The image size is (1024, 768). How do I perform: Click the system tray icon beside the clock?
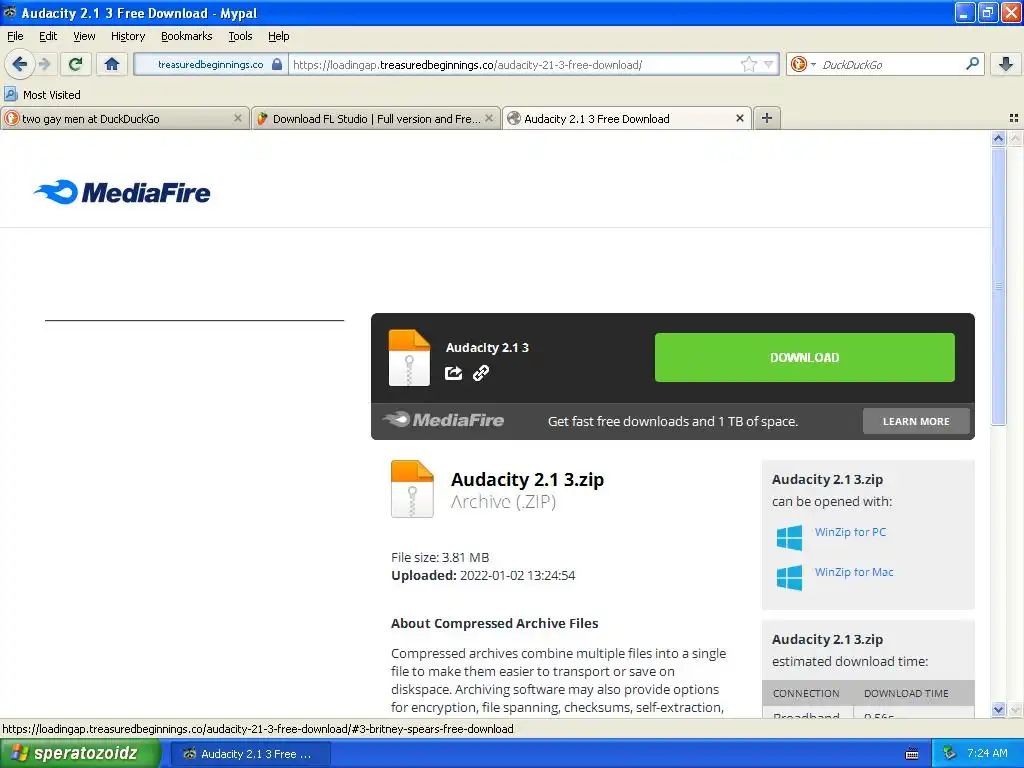(950, 753)
